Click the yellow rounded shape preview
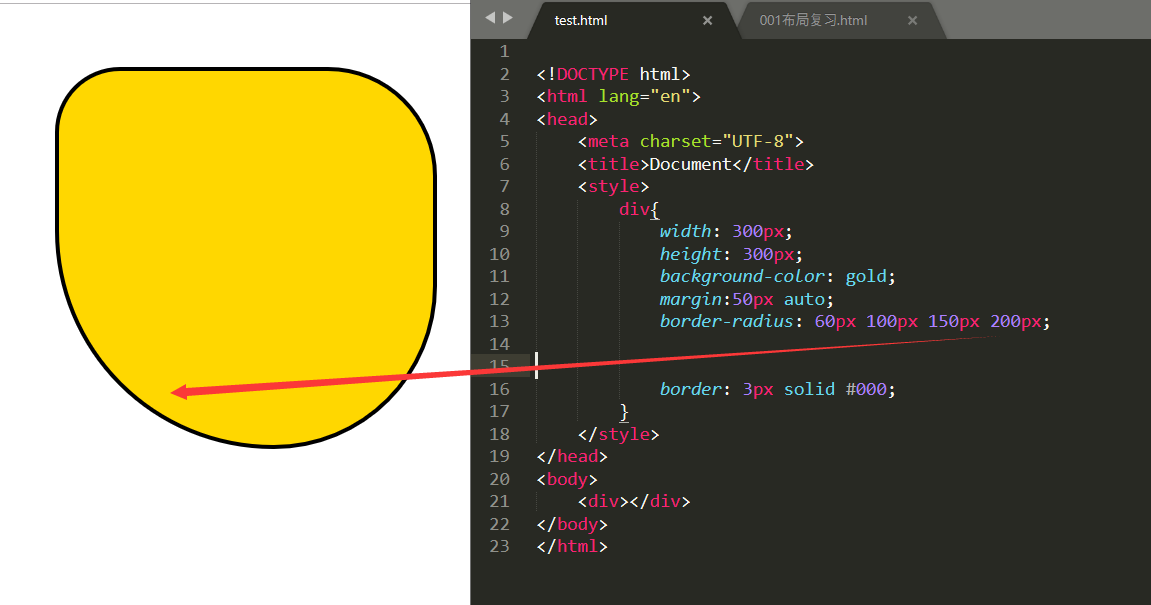 tap(245, 240)
